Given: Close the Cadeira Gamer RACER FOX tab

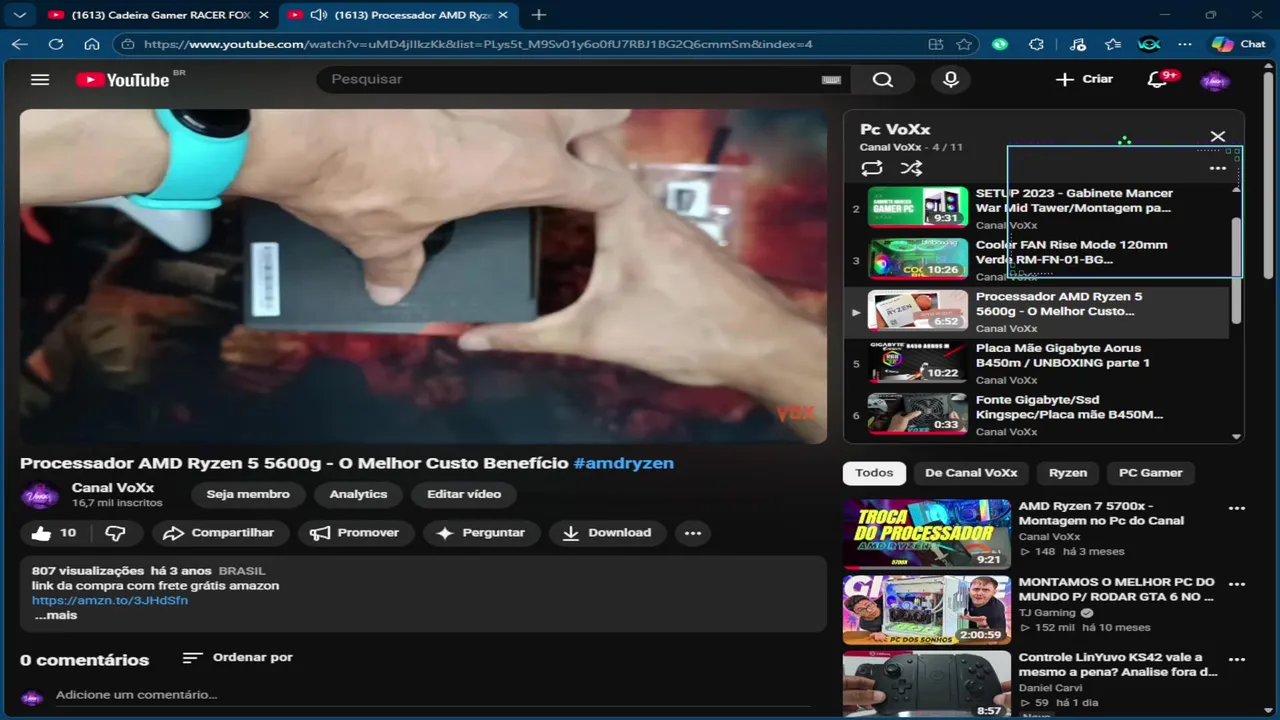Looking at the screenshot, I should coord(264,15).
